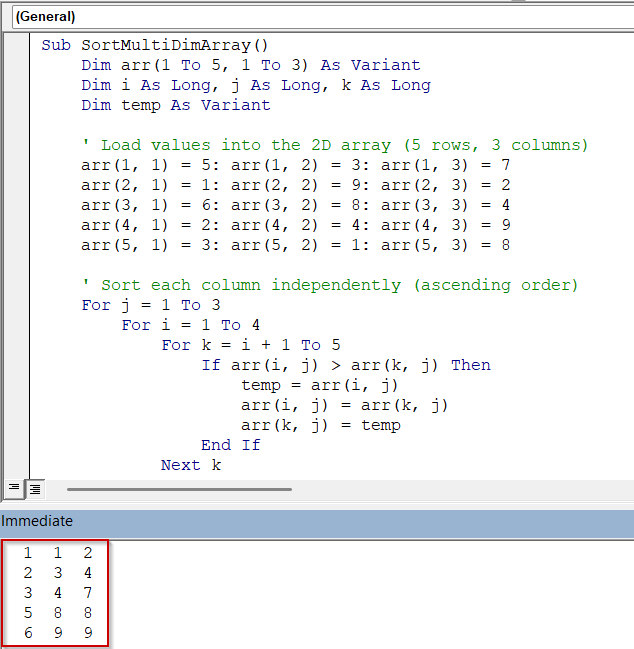Click the first output row '1 1 2'

[57, 553]
